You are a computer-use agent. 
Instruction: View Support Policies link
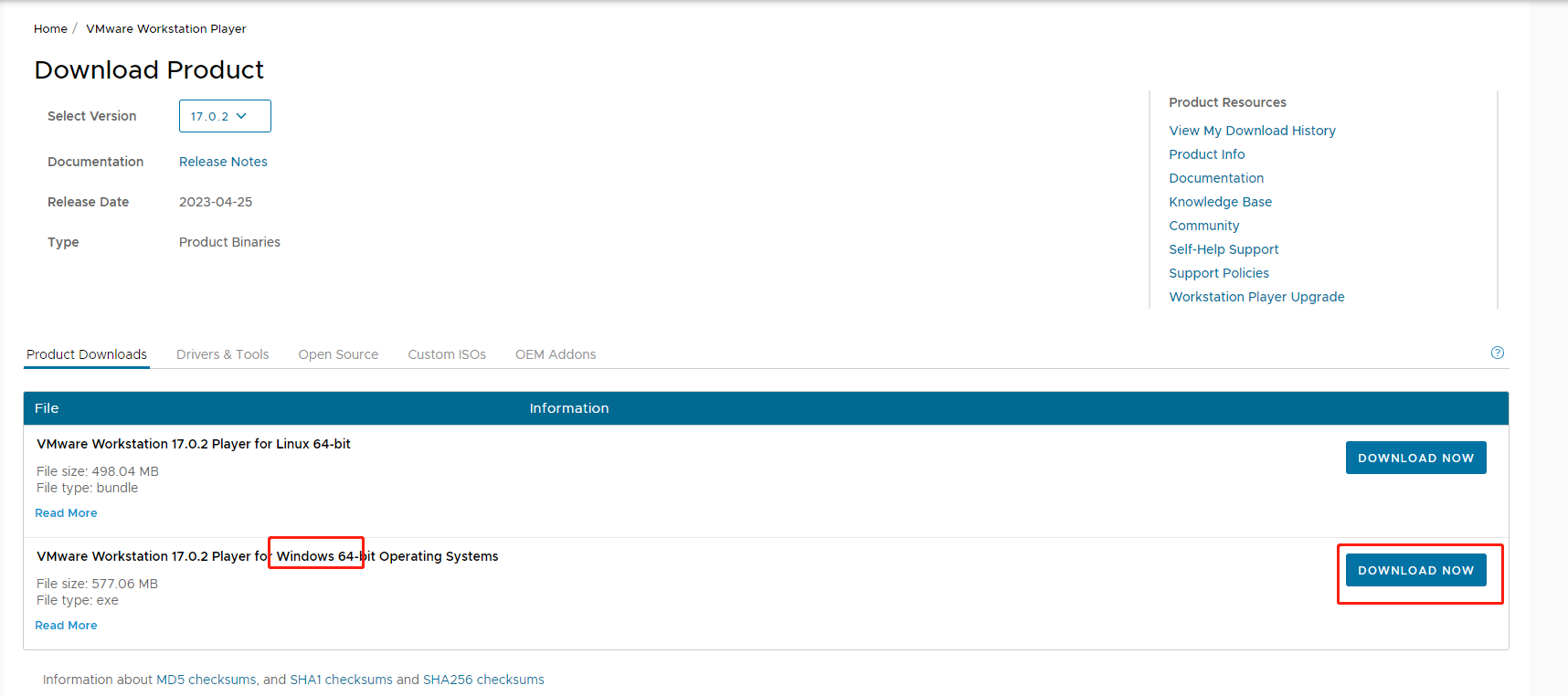click(x=1219, y=273)
